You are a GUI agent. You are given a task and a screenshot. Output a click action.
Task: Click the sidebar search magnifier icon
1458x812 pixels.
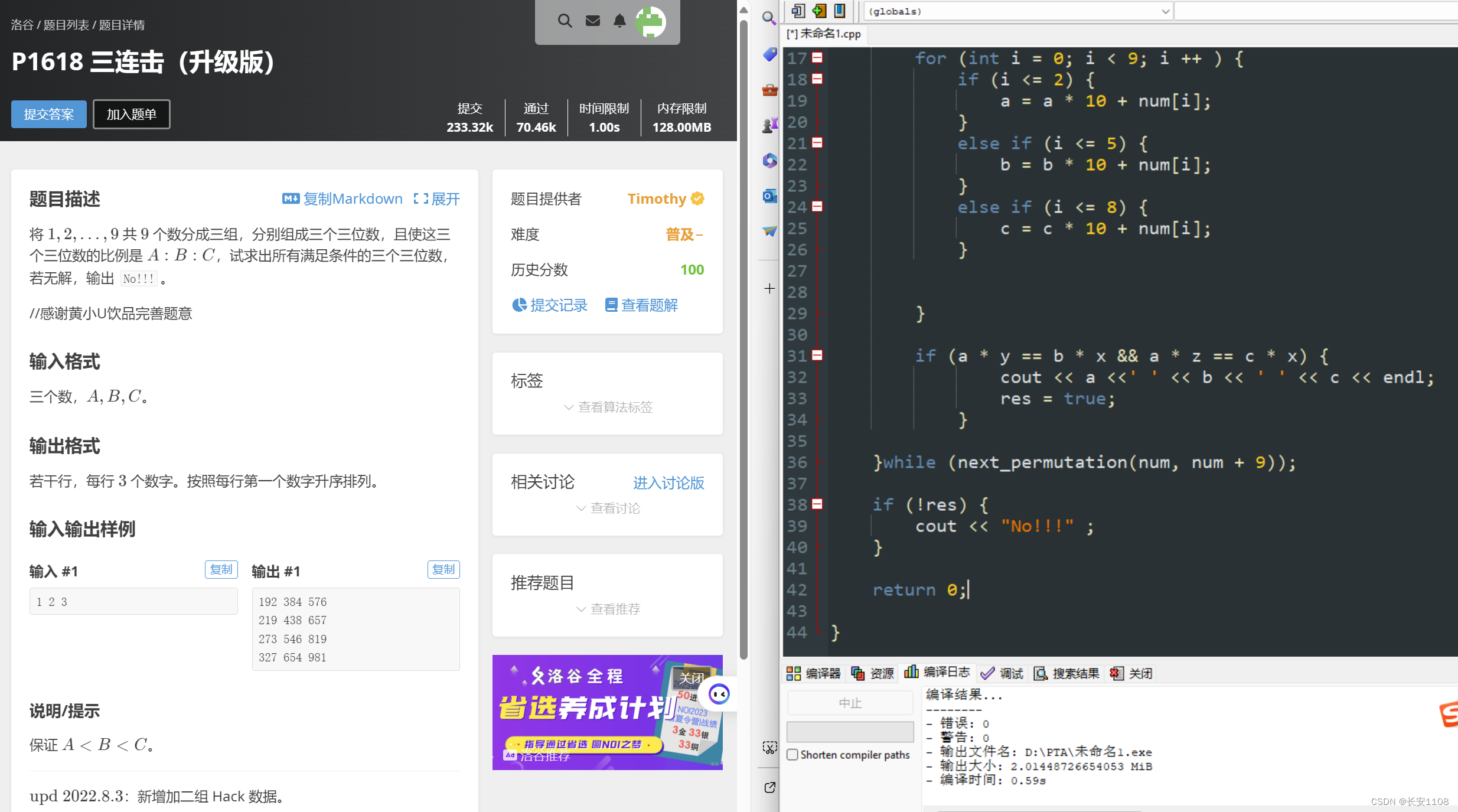coord(769,18)
